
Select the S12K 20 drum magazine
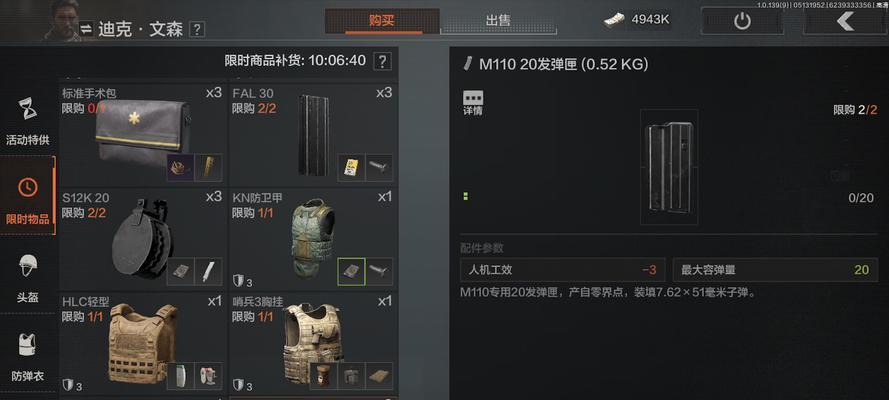pos(142,240)
